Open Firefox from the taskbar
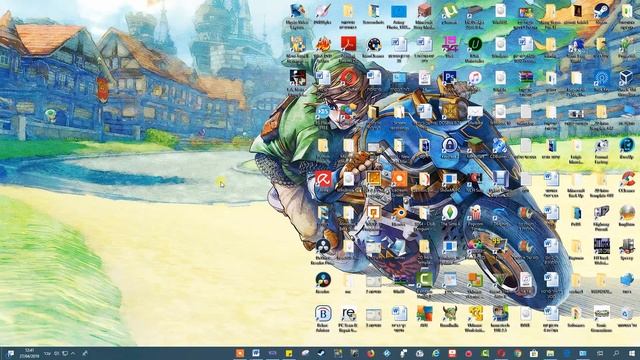The width and height of the screenshot is (640, 360). point(371,353)
